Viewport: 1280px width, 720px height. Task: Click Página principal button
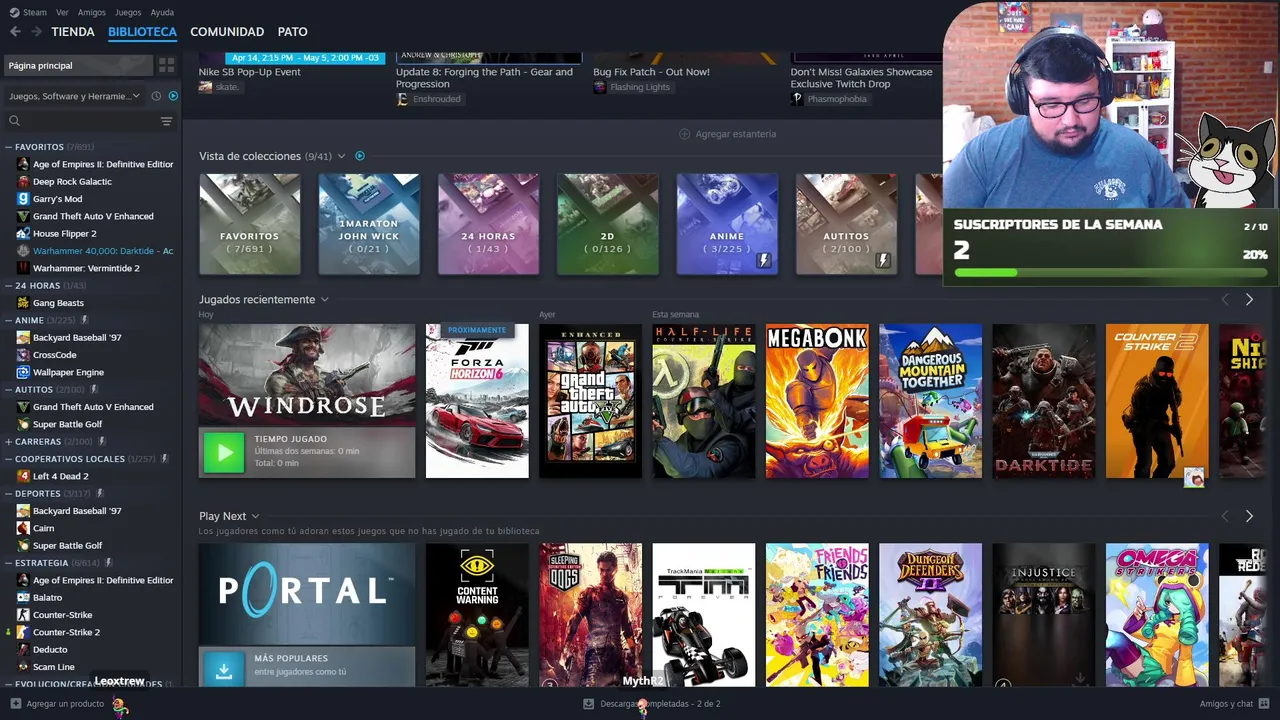point(78,65)
